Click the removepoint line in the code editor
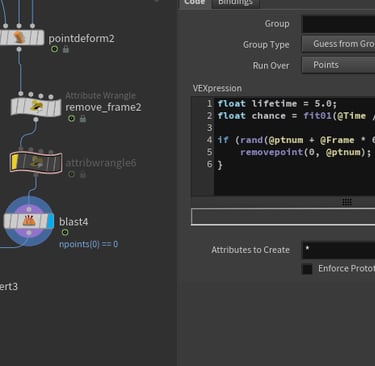The width and height of the screenshot is (375, 366). coord(305,152)
